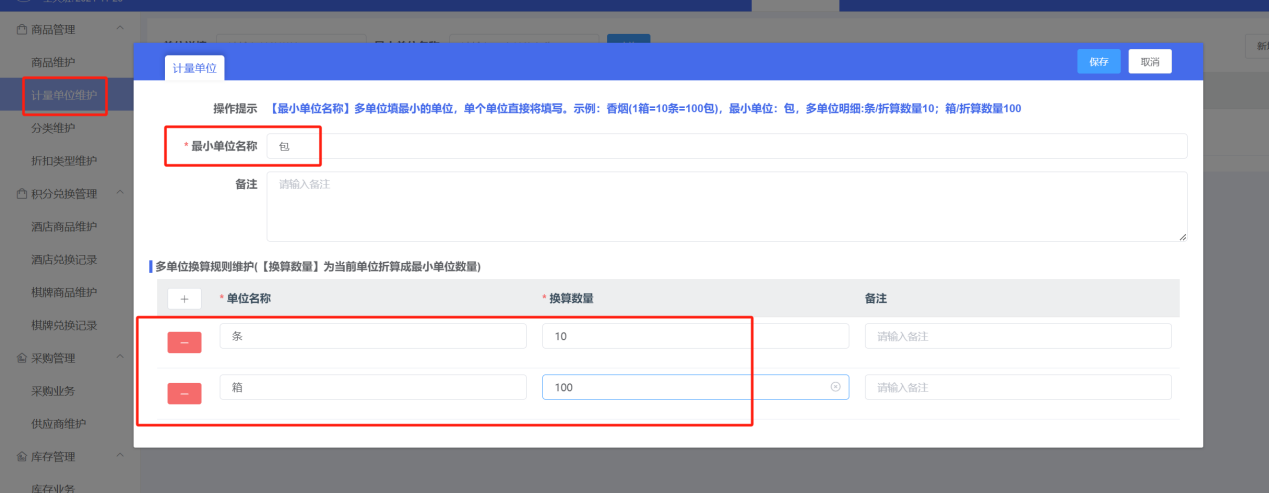The height and width of the screenshot is (493, 1269).
Task: Click remark field in 箱 row
Action: [1018, 387]
